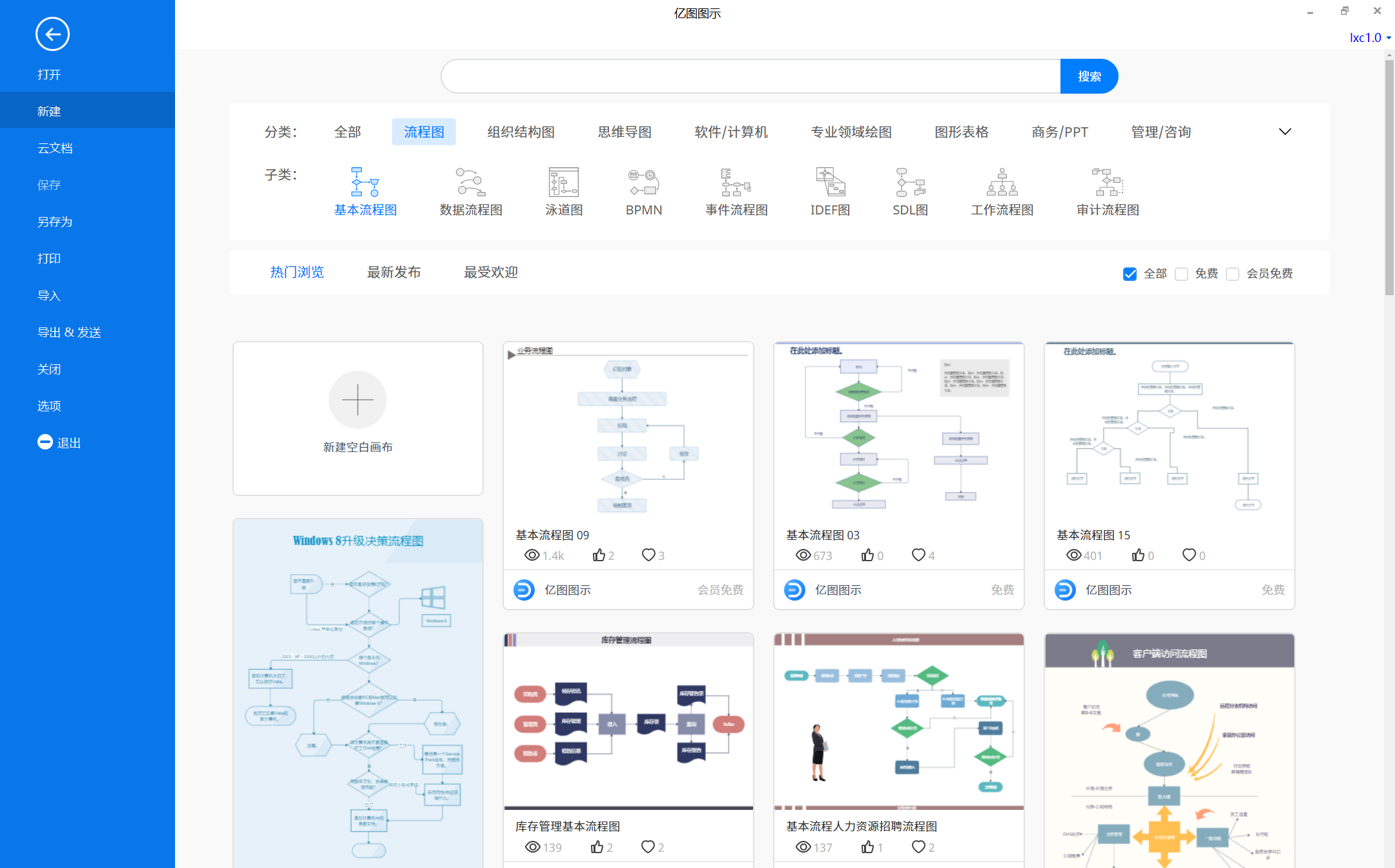This screenshot has width=1395, height=868.
Task: Click thumbs-up icon on 基本流程人力资源招聘流程图
Action: click(868, 847)
